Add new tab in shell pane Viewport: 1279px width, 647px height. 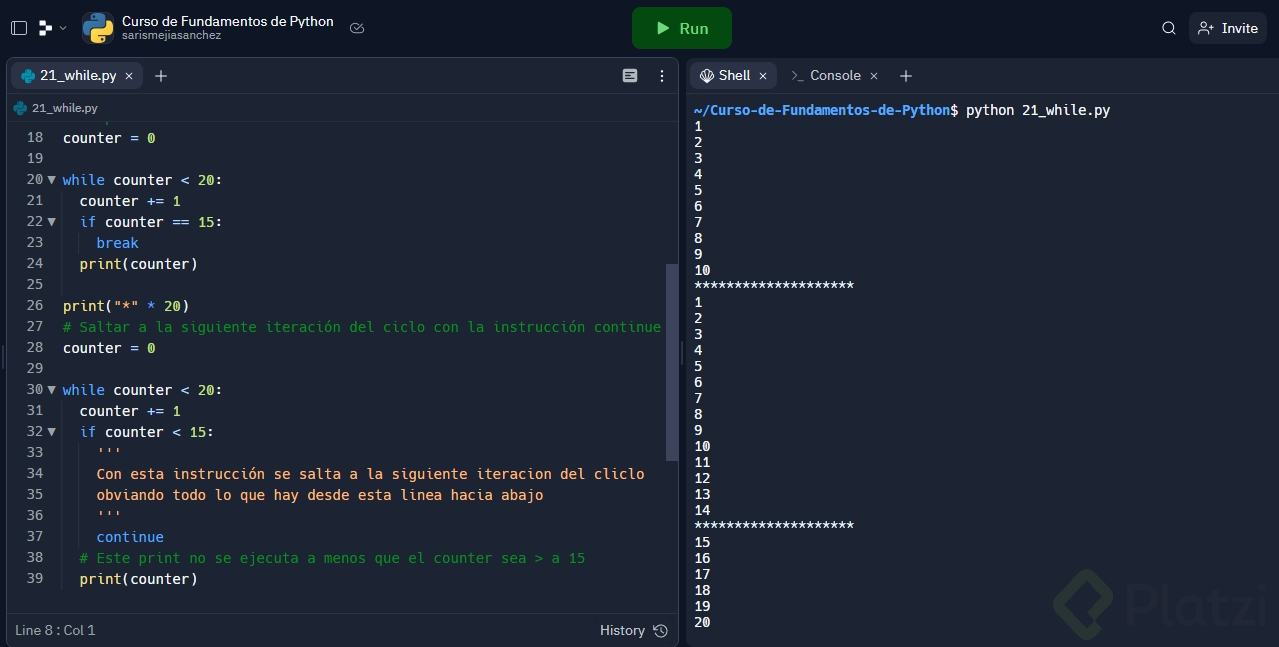905,76
